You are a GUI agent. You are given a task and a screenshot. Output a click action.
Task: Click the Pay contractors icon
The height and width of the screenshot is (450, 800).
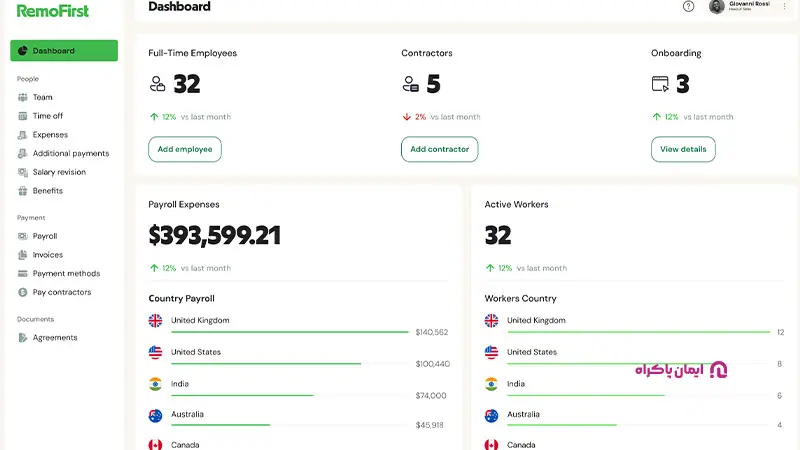coord(23,293)
